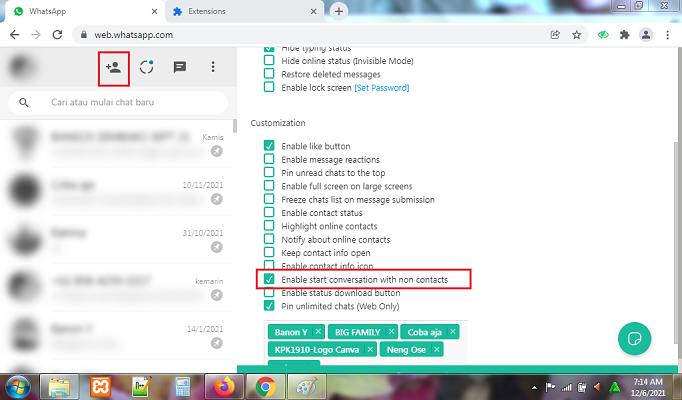
Task: Open XAMPP from taskbar
Action: (x=100, y=386)
